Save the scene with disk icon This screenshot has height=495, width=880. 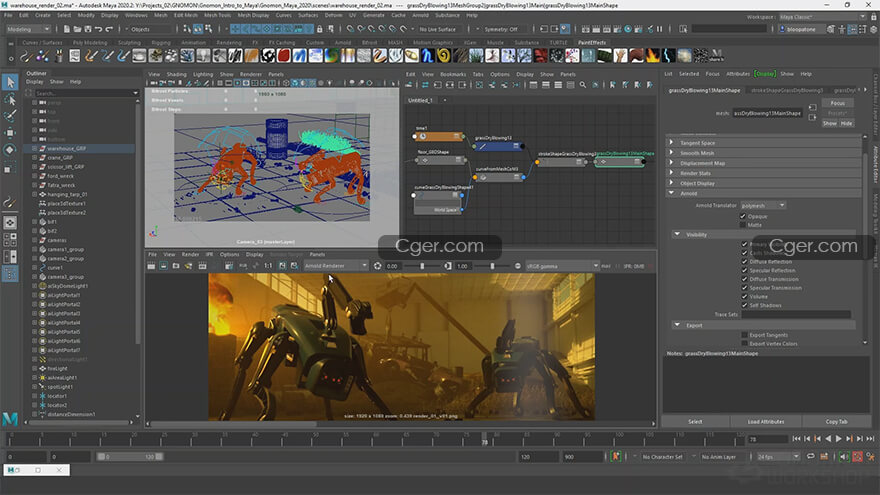[x=88, y=29]
